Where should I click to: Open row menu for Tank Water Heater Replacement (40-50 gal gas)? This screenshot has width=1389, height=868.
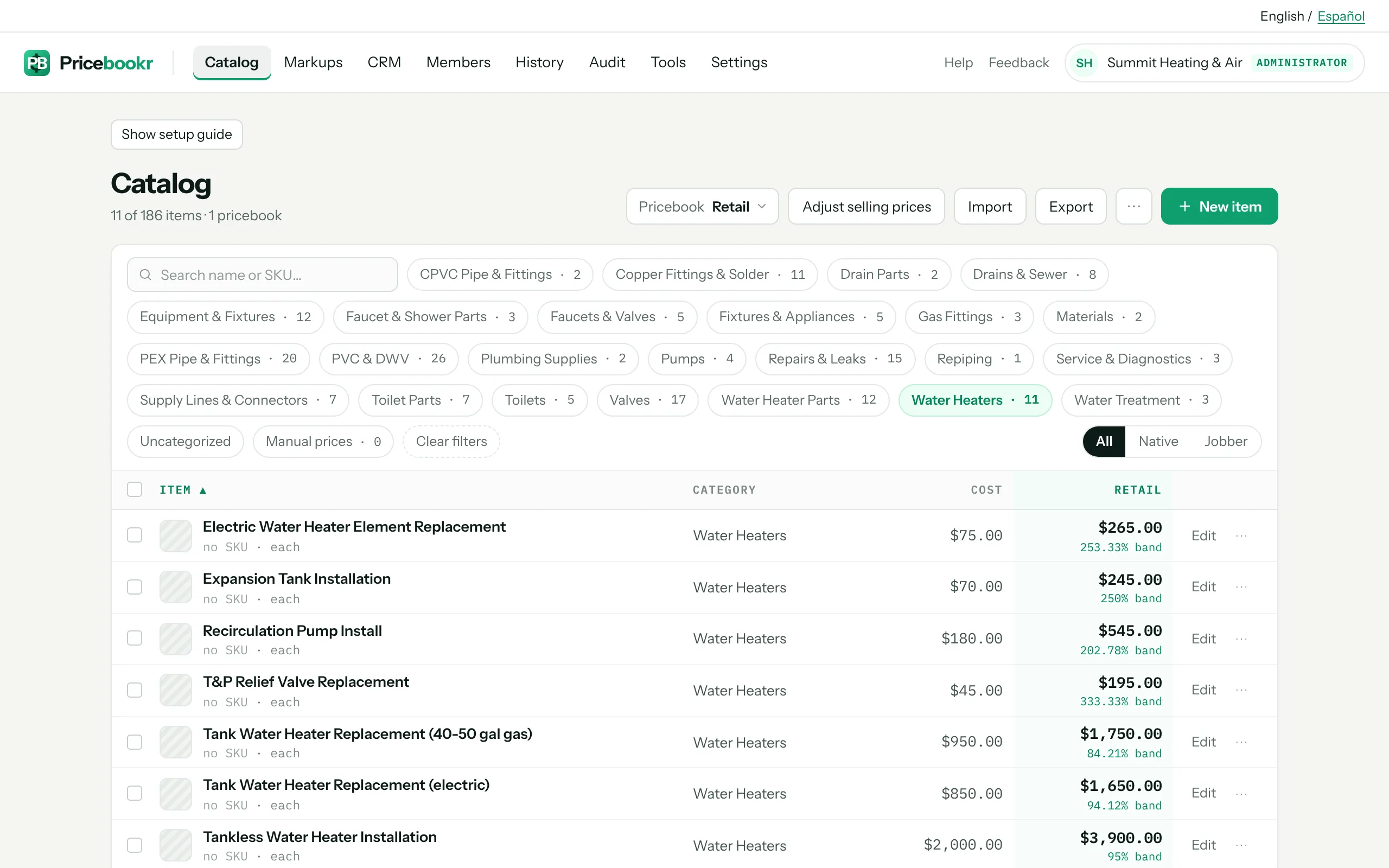tap(1241, 742)
